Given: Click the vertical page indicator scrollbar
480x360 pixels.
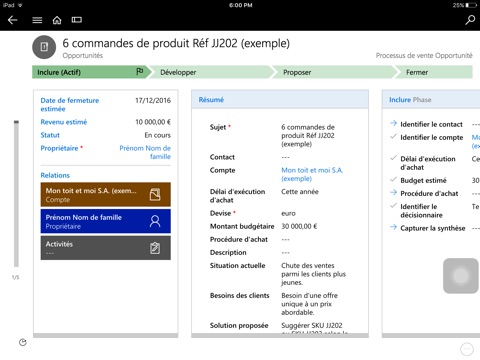Looking at the screenshot, I should tap(16, 193).
